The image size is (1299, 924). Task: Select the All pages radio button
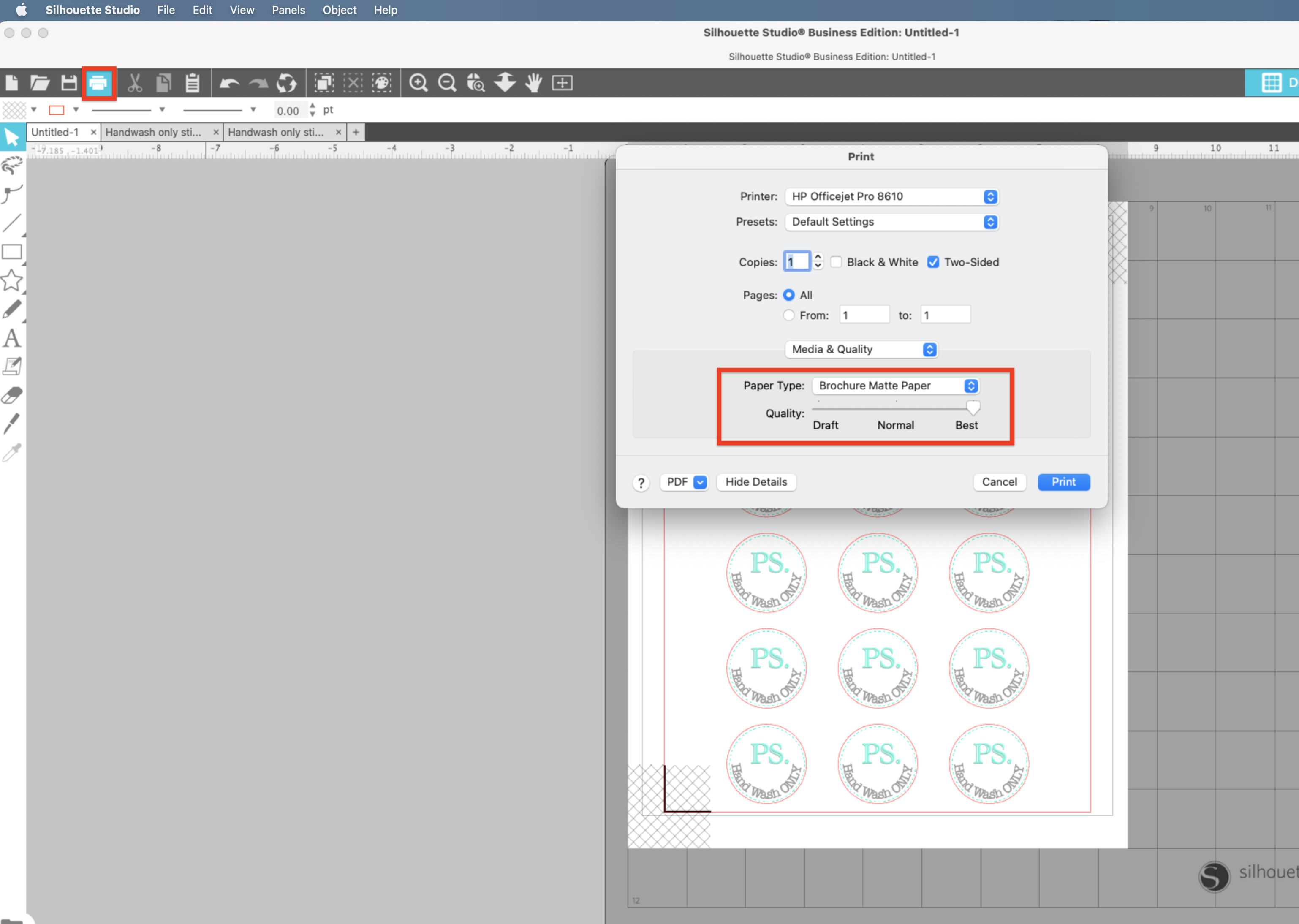click(x=788, y=295)
